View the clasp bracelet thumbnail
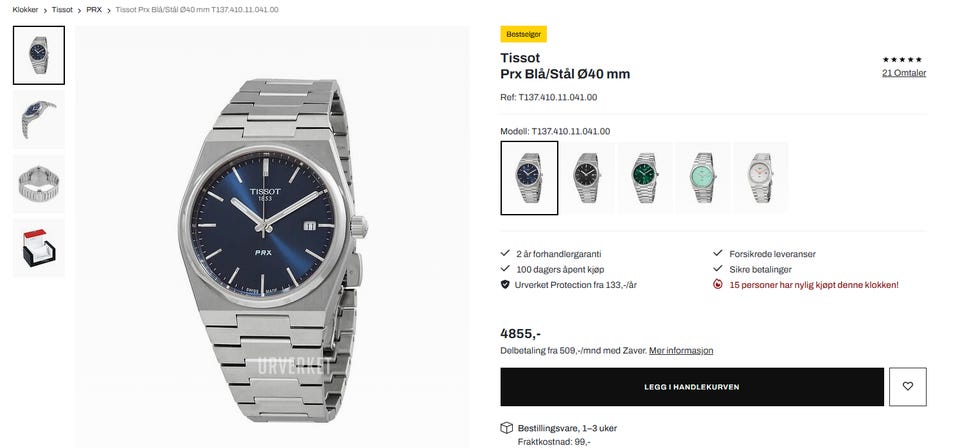 [x=39, y=184]
